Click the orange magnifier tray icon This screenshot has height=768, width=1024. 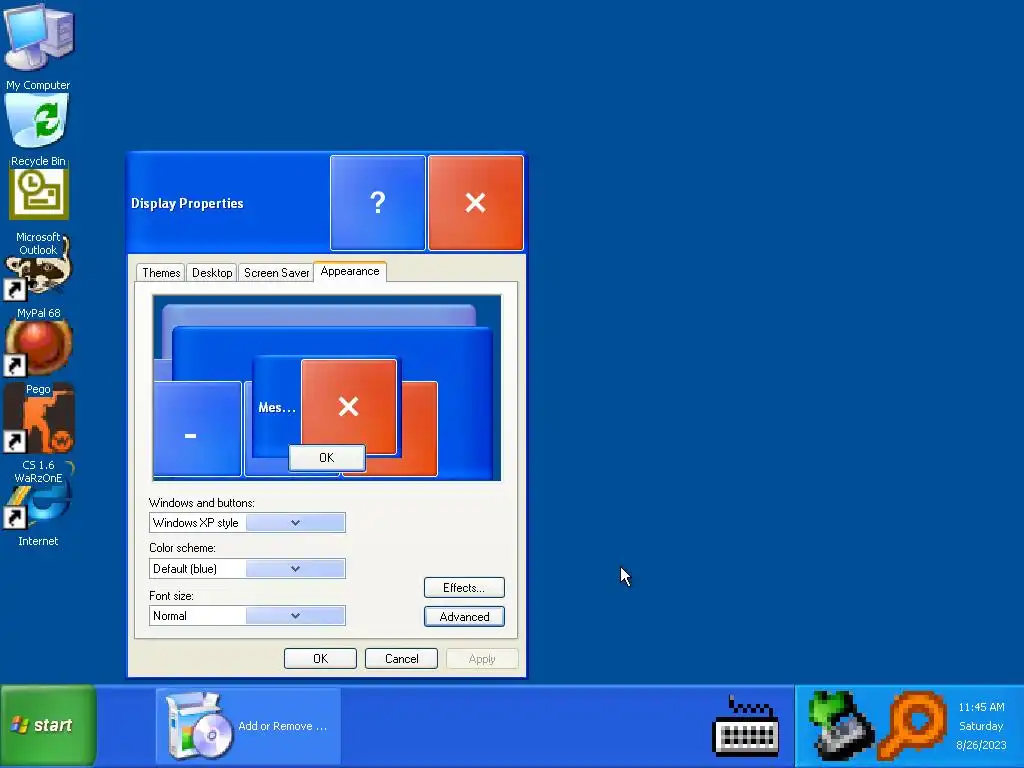914,726
